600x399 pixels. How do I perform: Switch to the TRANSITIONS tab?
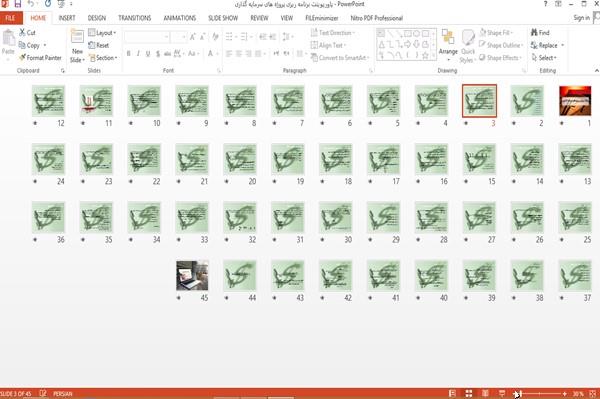(x=135, y=18)
